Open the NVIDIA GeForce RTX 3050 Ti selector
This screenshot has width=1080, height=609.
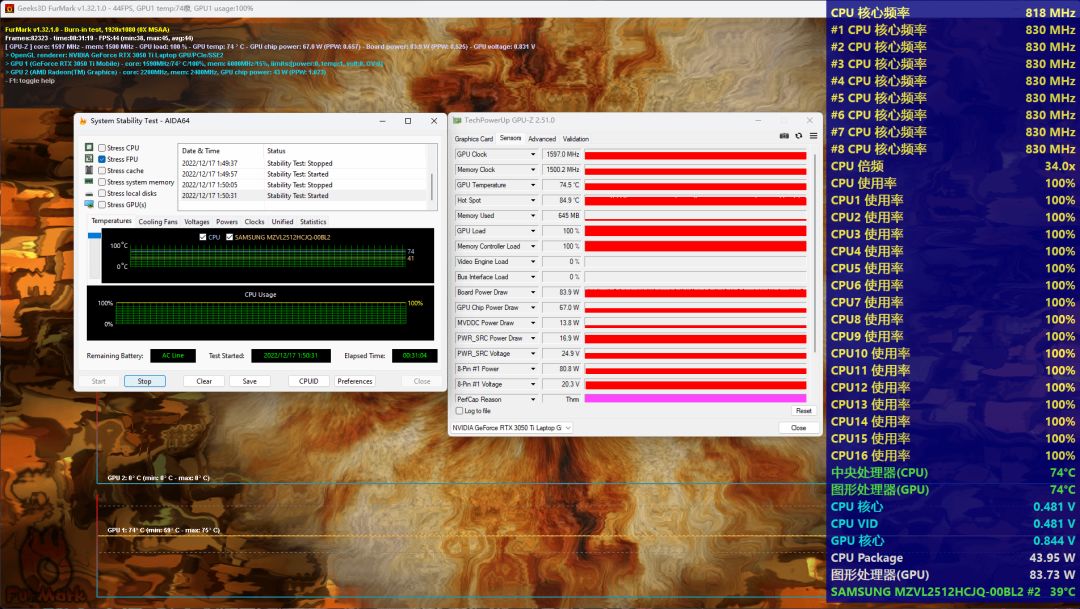pyautogui.click(x=510, y=428)
